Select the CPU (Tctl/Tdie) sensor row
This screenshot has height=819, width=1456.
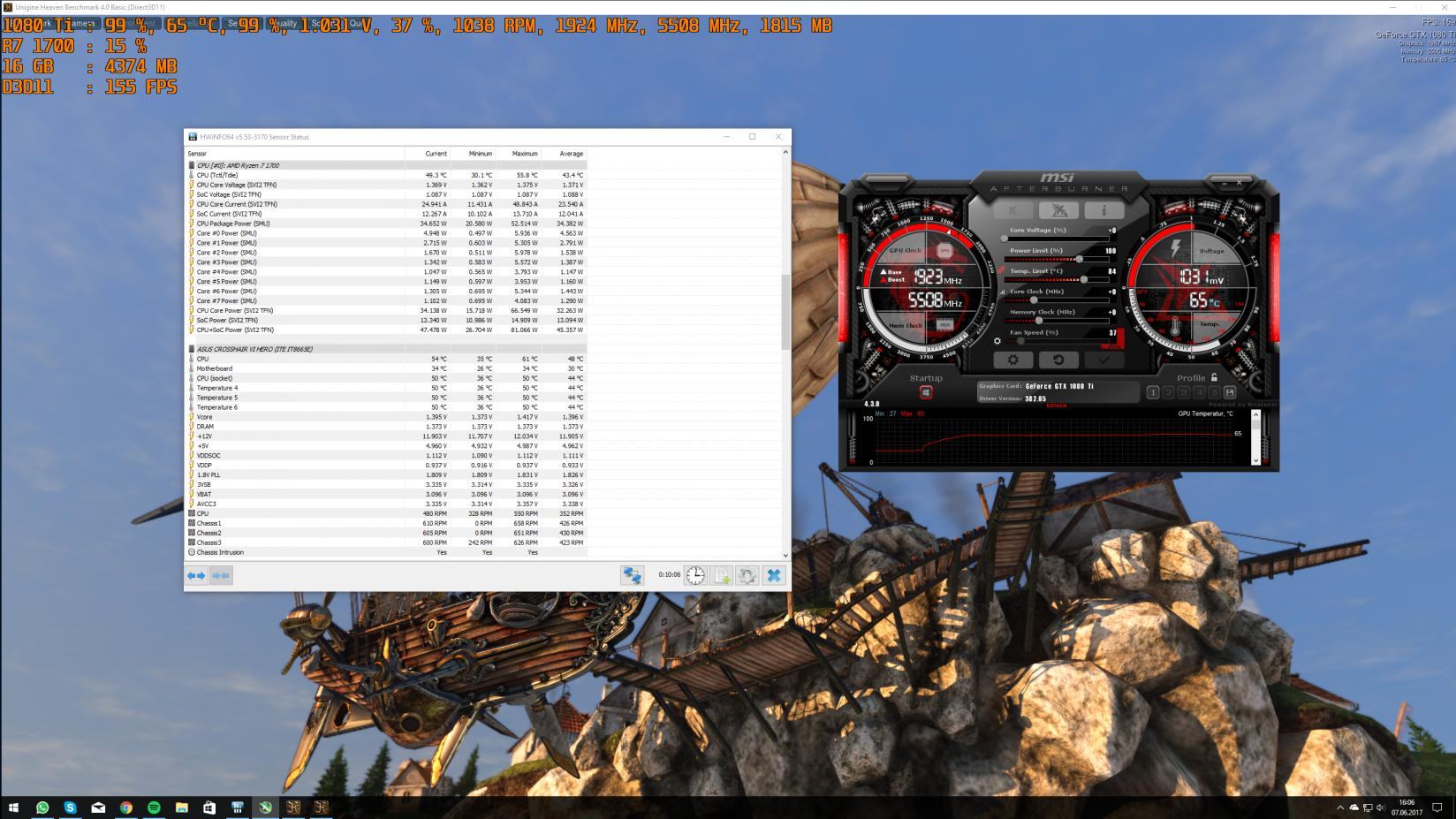(x=386, y=175)
